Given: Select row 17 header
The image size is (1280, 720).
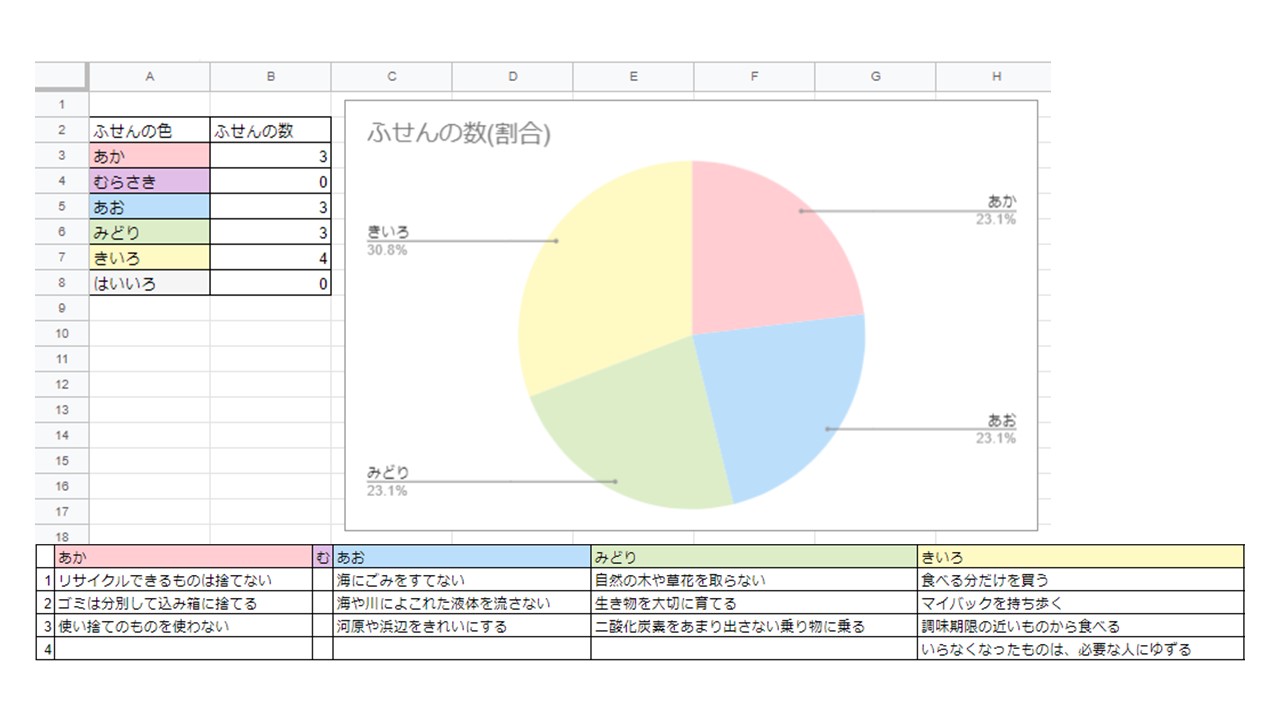Looking at the screenshot, I should click(x=62, y=512).
